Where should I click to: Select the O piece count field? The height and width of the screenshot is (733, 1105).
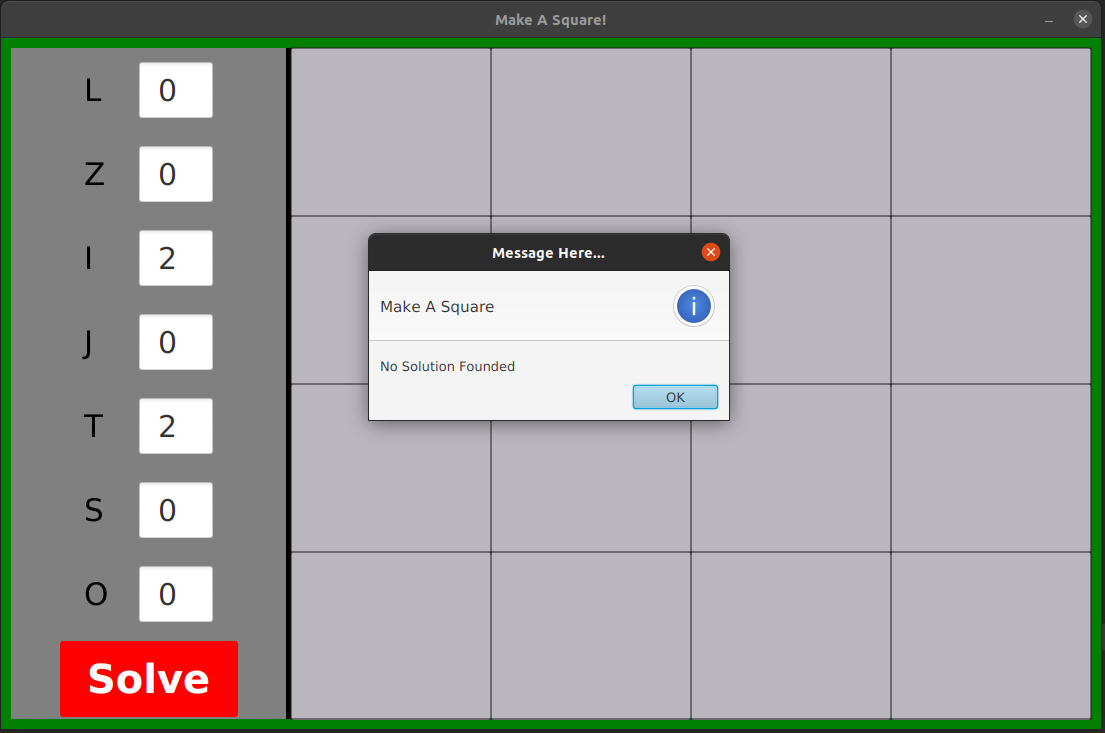[176, 594]
